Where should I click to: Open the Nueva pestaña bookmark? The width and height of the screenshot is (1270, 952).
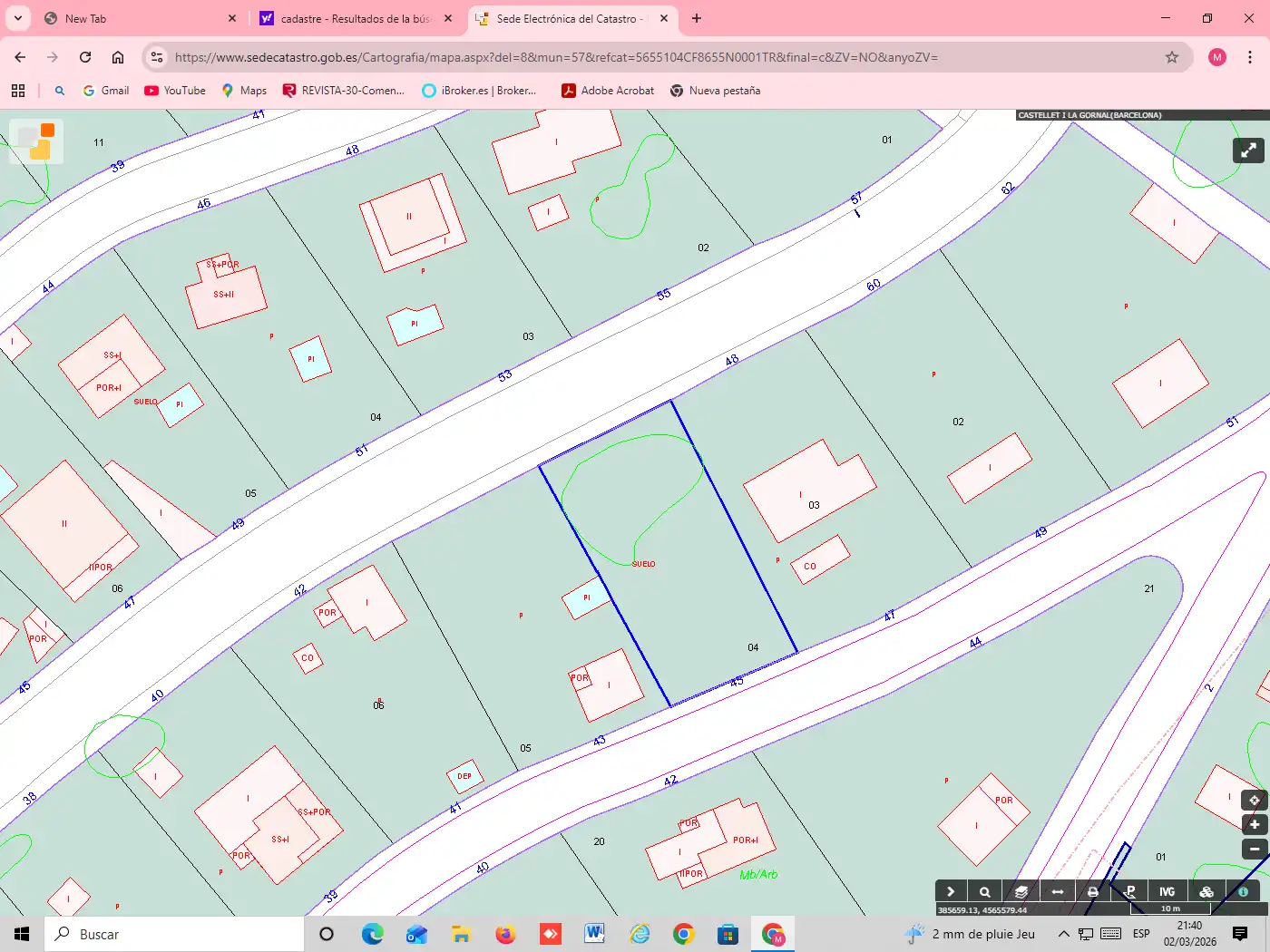pyautogui.click(x=715, y=91)
